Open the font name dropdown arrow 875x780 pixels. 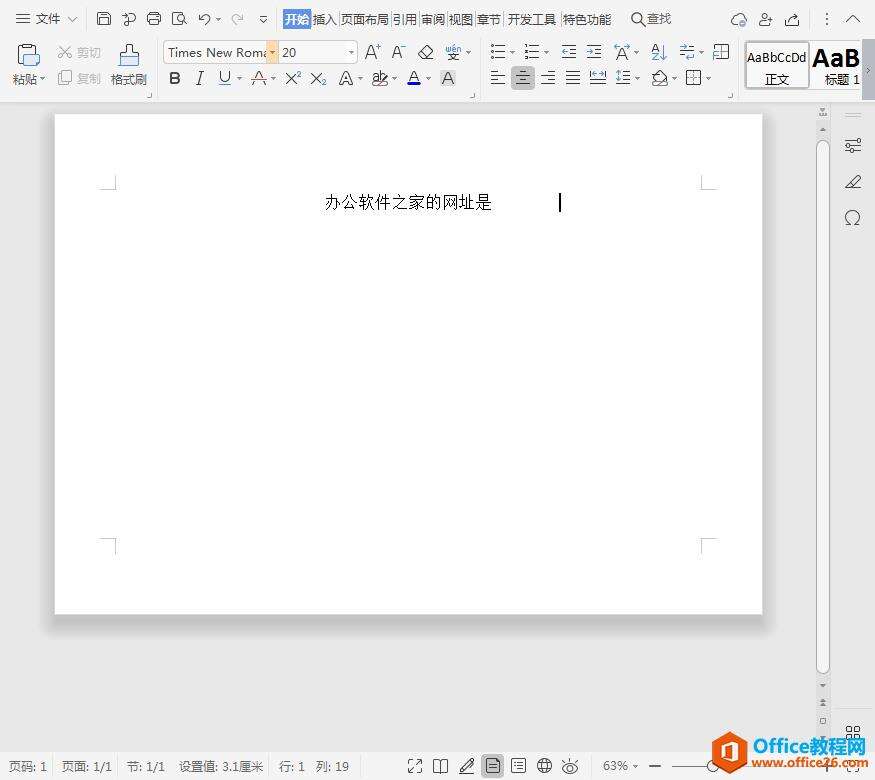[x=272, y=52]
